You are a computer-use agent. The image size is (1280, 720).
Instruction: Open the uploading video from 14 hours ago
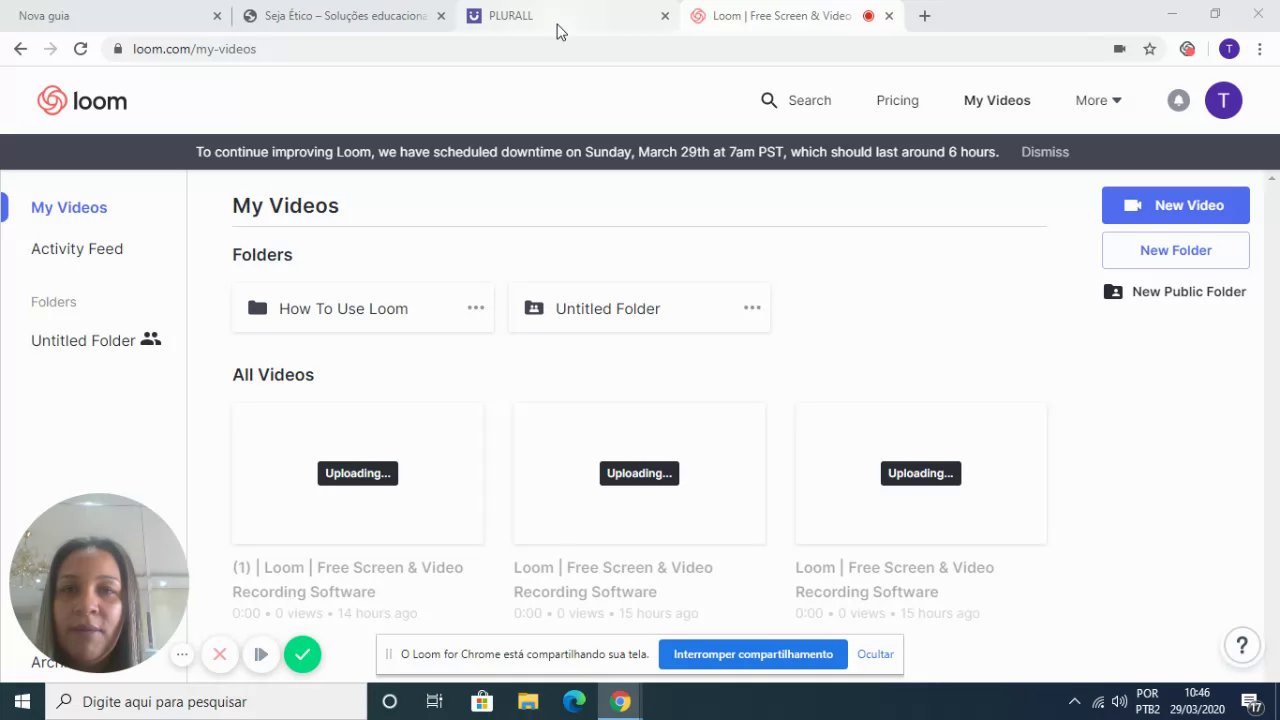(358, 474)
